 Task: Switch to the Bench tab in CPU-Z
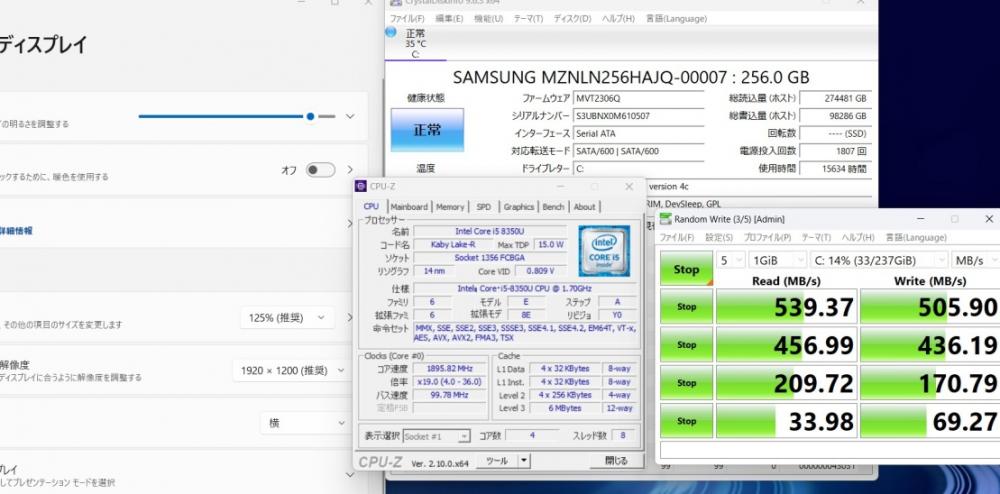click(x=554, y=207)
